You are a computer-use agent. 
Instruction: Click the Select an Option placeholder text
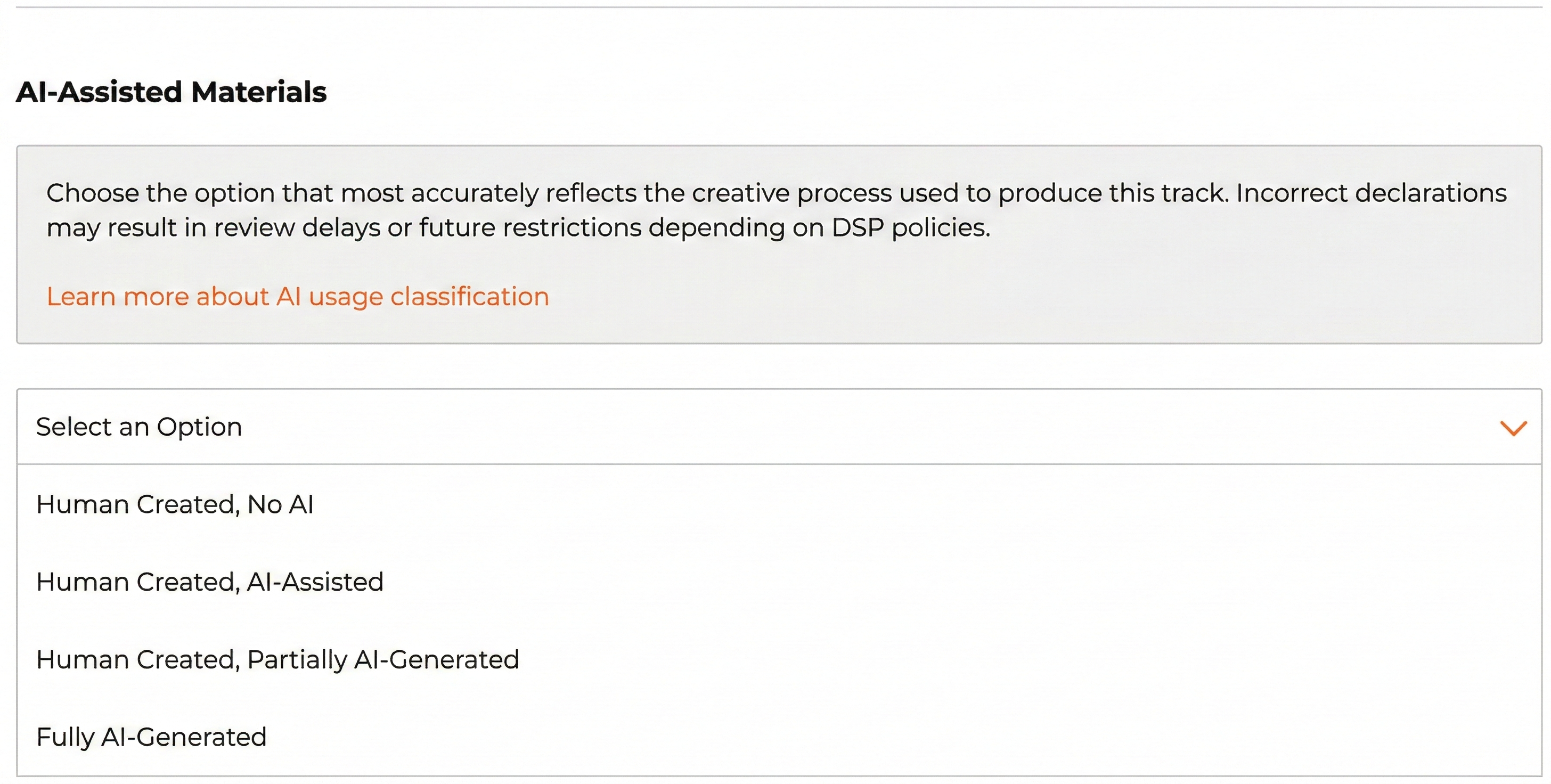(x=138, y=426)
